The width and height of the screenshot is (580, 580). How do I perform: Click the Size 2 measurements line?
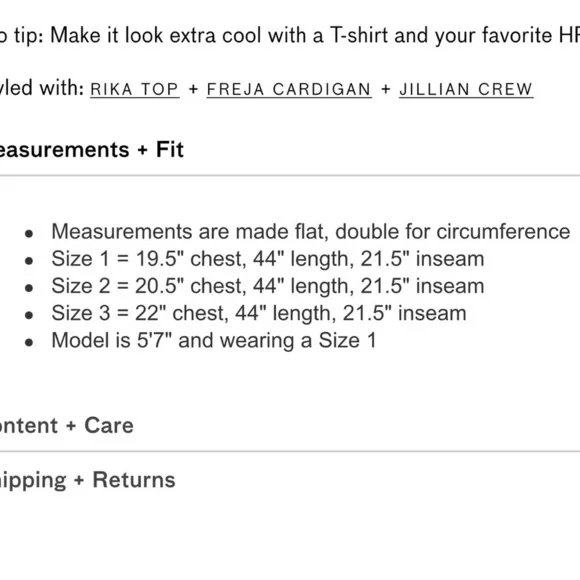click(x=268, y=286)
